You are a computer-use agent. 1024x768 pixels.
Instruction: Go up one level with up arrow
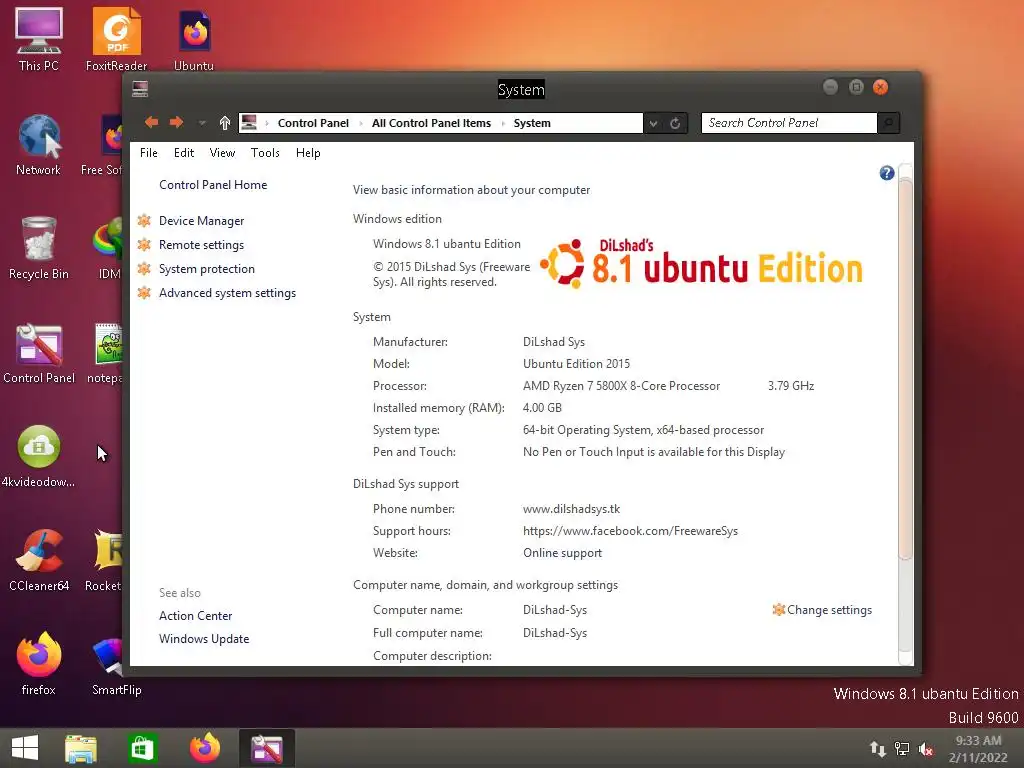click(x=225, y=122)
